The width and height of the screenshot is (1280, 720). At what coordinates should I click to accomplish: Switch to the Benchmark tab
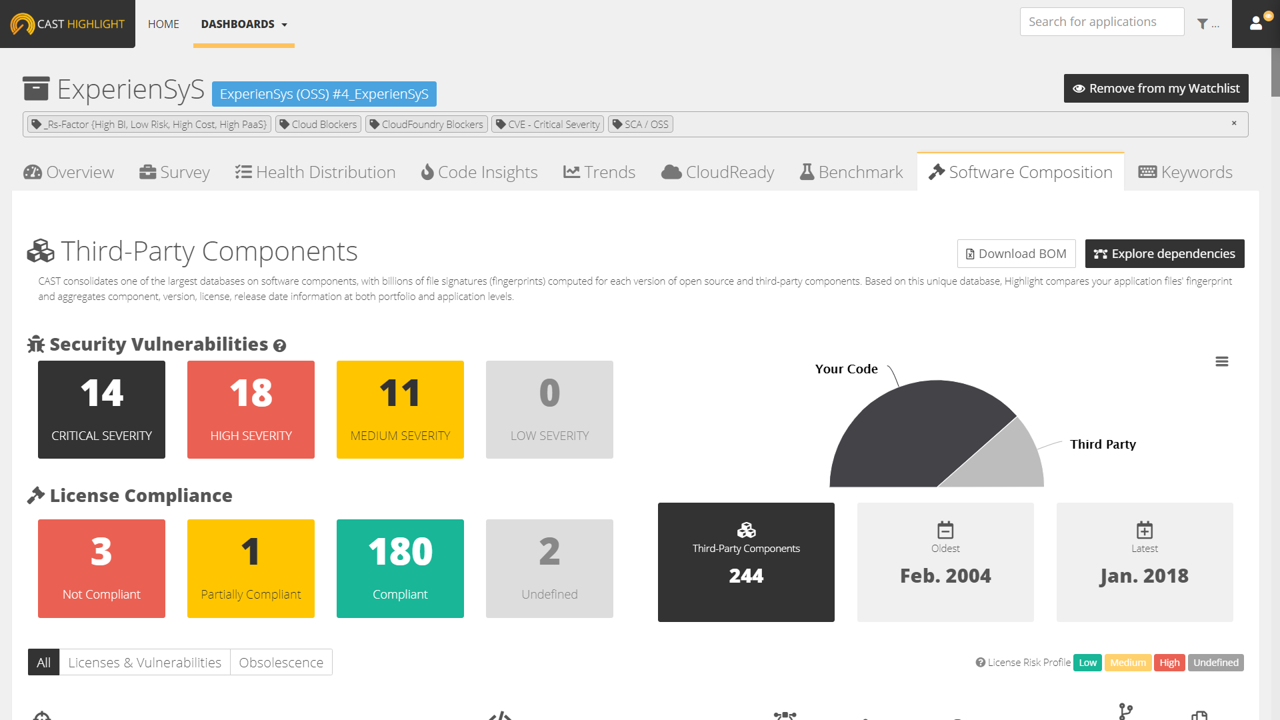coord(851,172)
